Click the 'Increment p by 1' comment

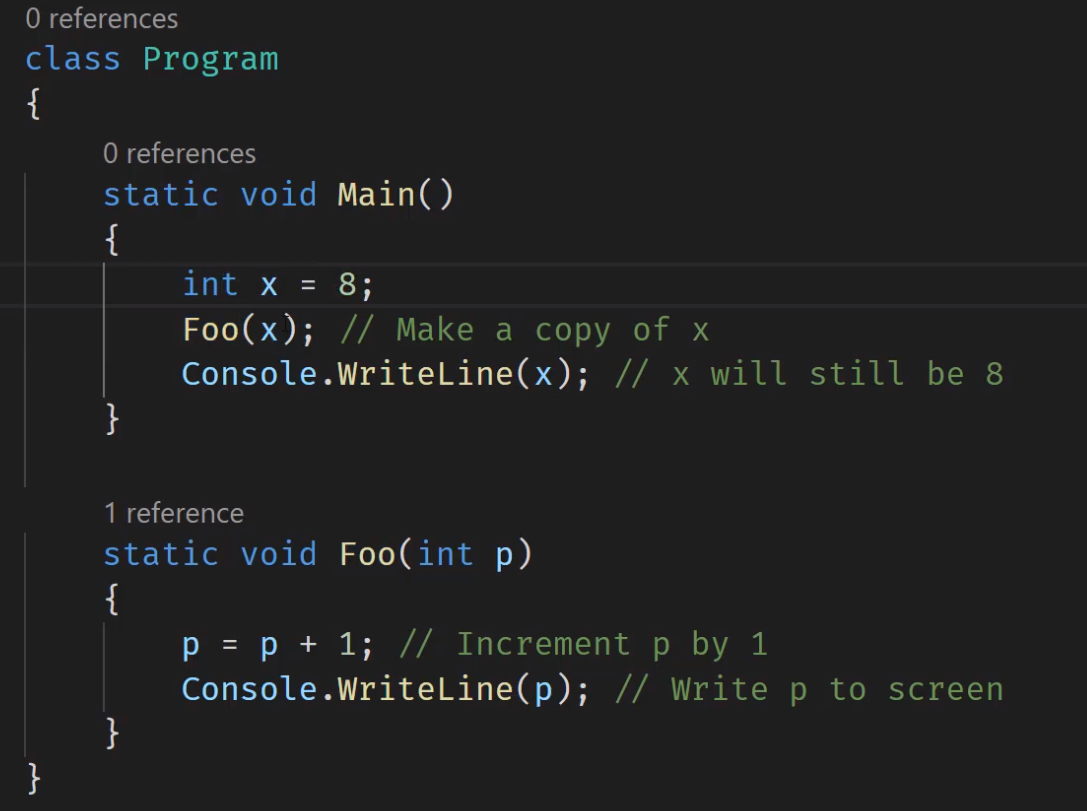(583, 644)
